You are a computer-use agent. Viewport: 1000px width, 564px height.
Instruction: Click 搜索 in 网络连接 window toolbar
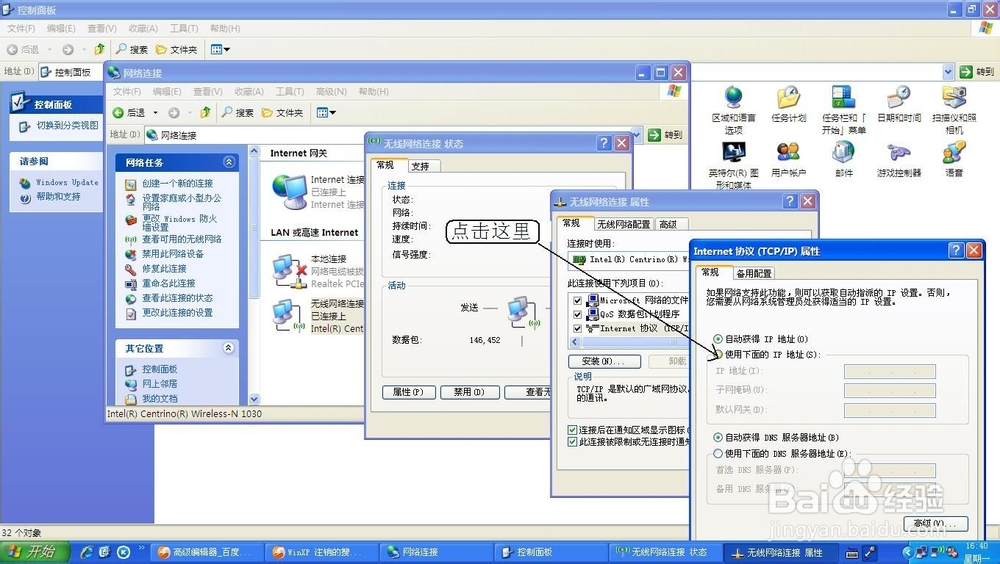[x=238, y=112]
